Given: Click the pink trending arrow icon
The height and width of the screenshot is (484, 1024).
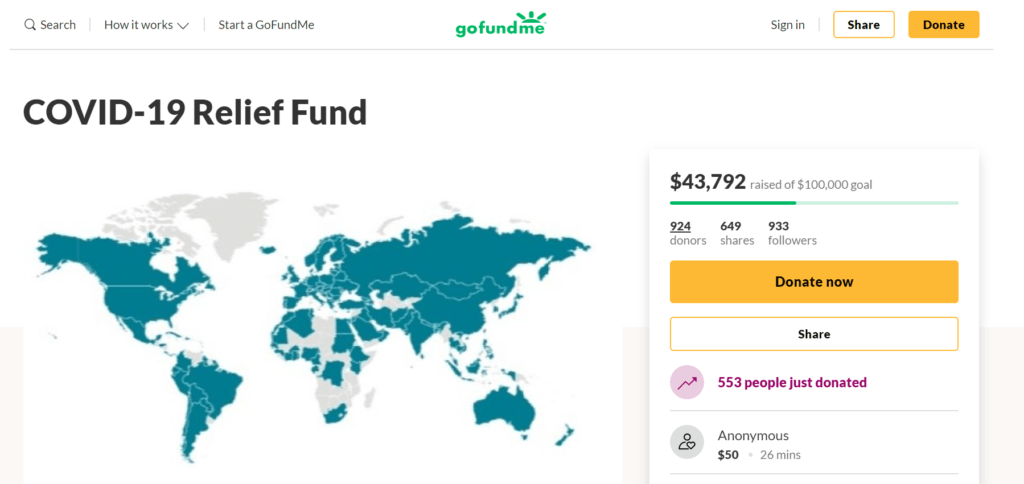Looking at the screenshot, I should pos(687,382).
